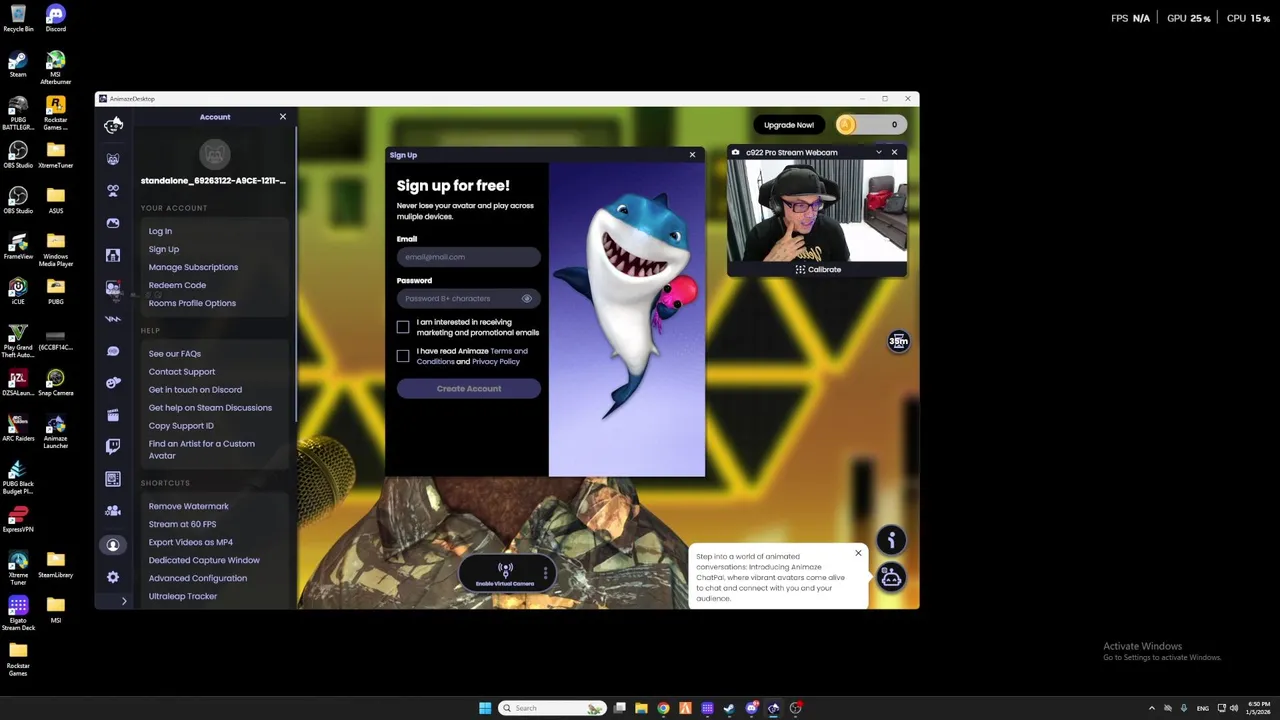Screen dimensions: 1280x720
Task: Check the marketing and promotional emails box
Action: 403,327
